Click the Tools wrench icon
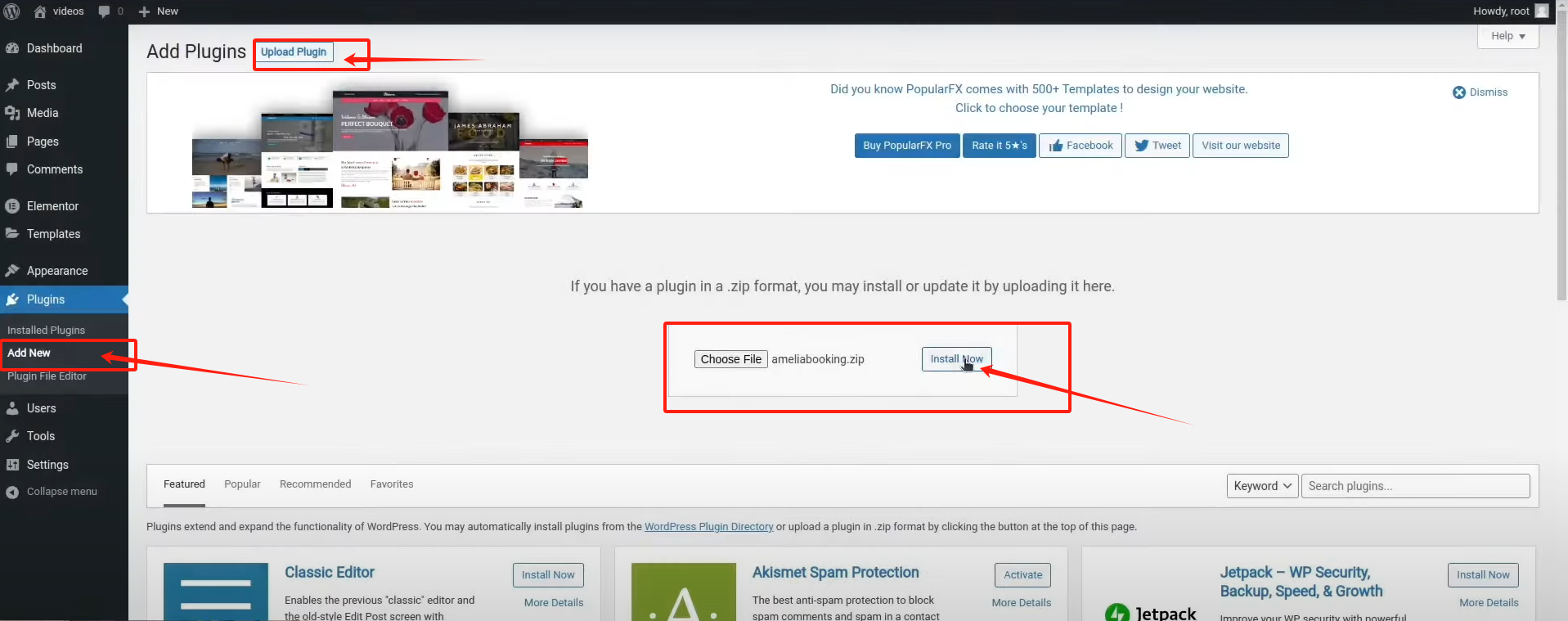 click(x=12, y=436)
